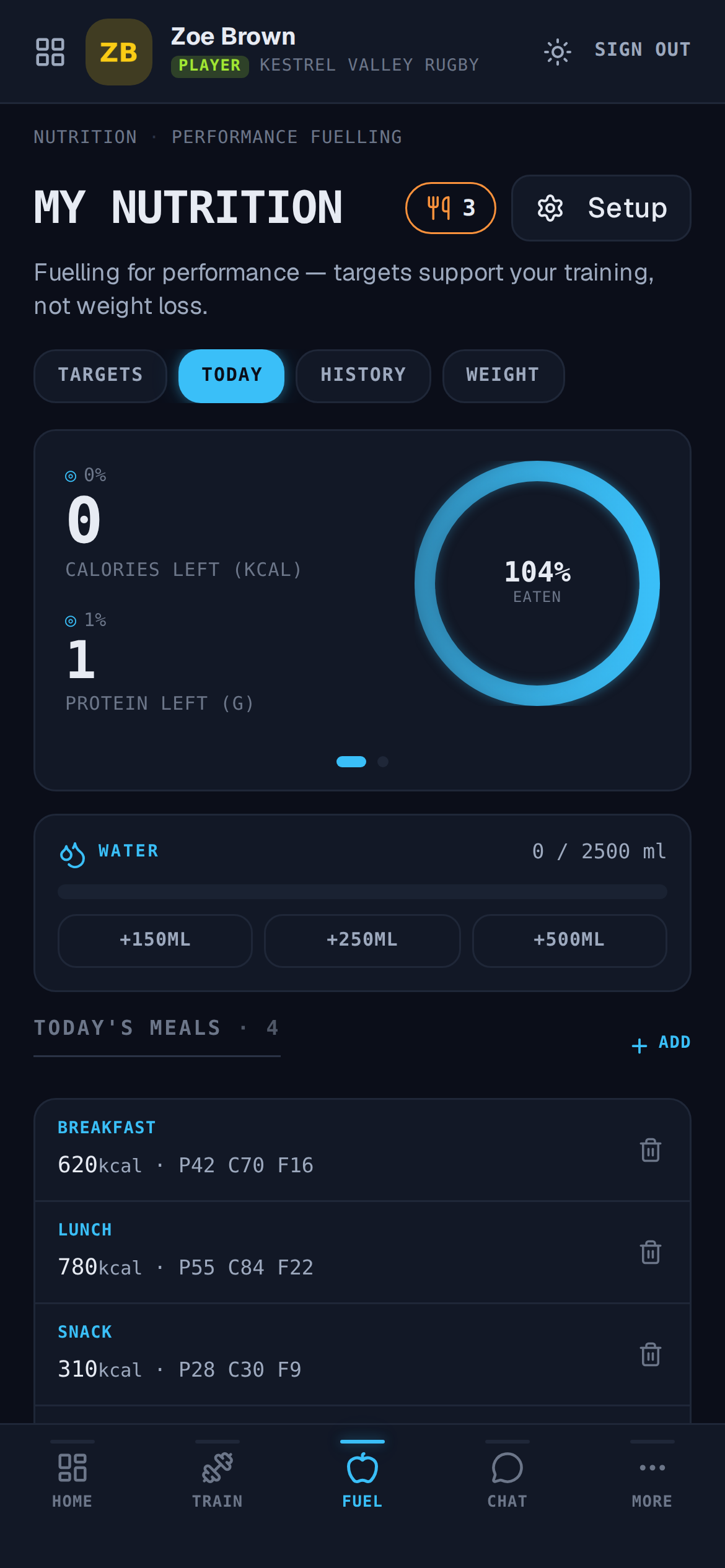Add a new meal

click(x=661, y=1043)
